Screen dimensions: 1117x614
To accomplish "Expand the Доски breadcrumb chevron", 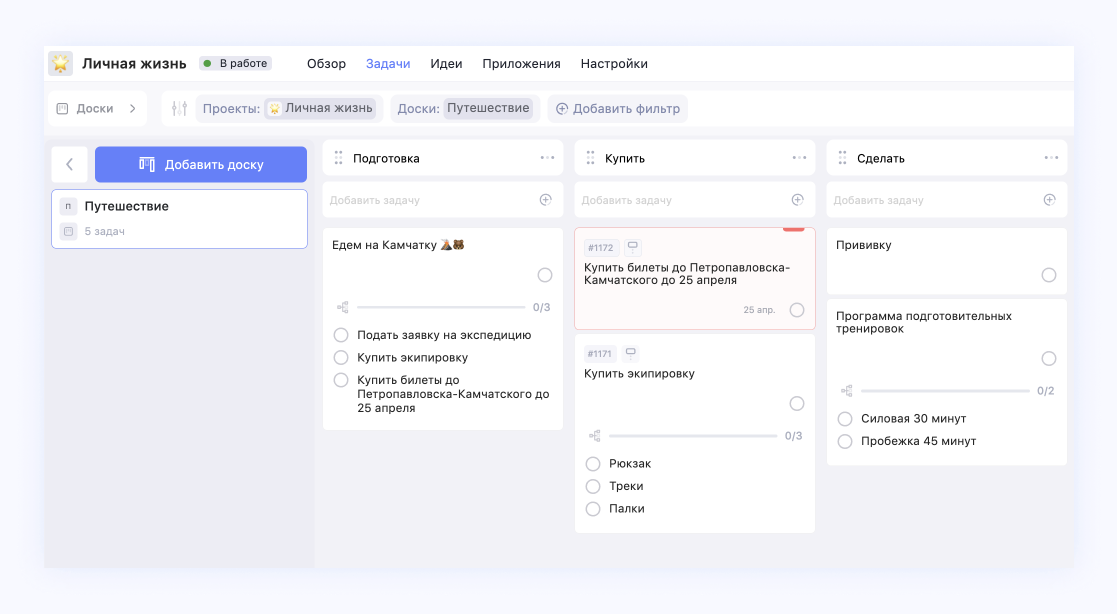I will [133, 109].
